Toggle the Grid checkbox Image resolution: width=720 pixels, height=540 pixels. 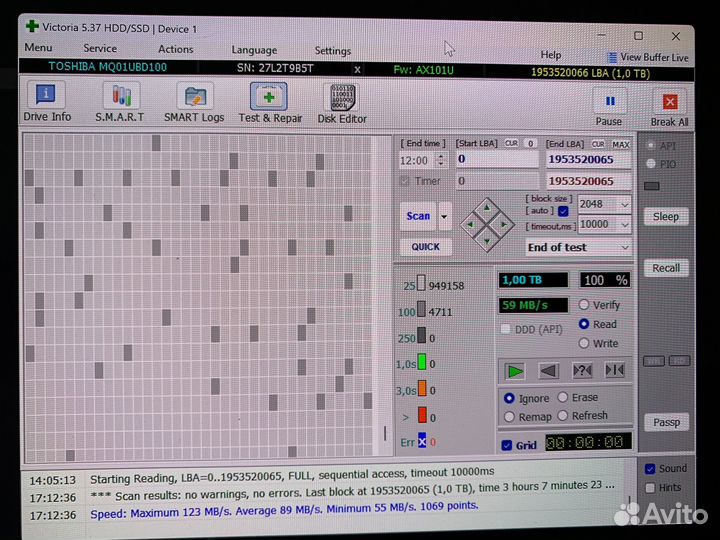pyautogui.click(x=507, y=445)
